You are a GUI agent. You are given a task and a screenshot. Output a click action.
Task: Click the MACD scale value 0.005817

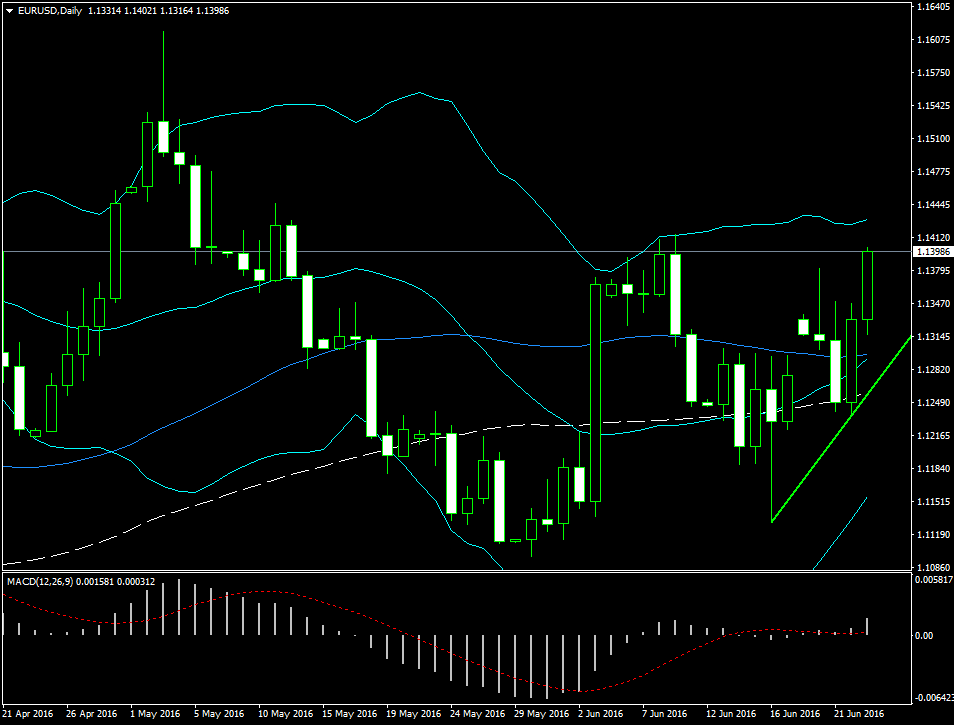coord(934,580)
